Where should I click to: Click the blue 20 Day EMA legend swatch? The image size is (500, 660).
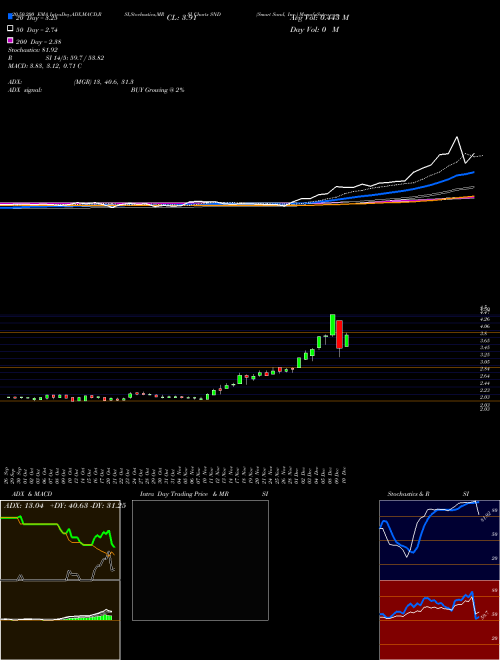click(10, 17)
